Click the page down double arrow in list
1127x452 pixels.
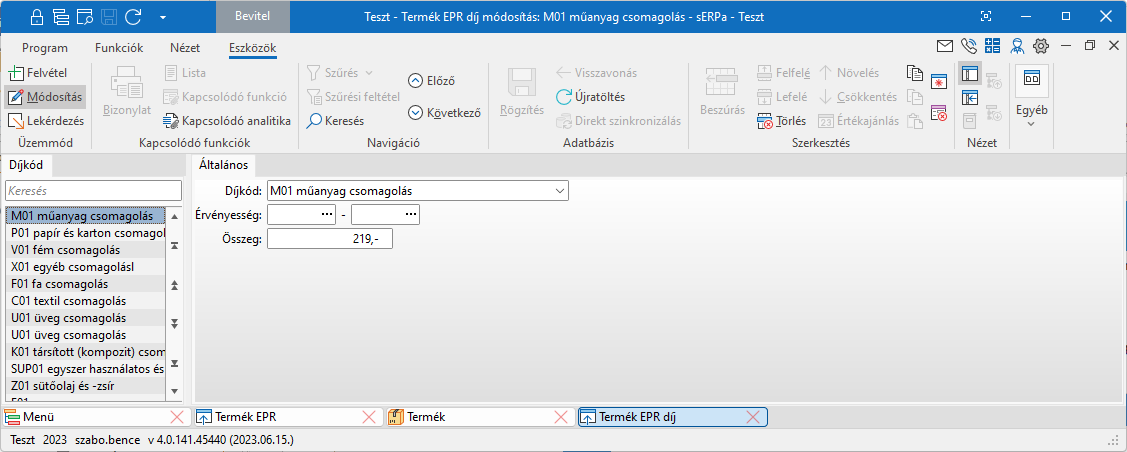click(174, 323)
